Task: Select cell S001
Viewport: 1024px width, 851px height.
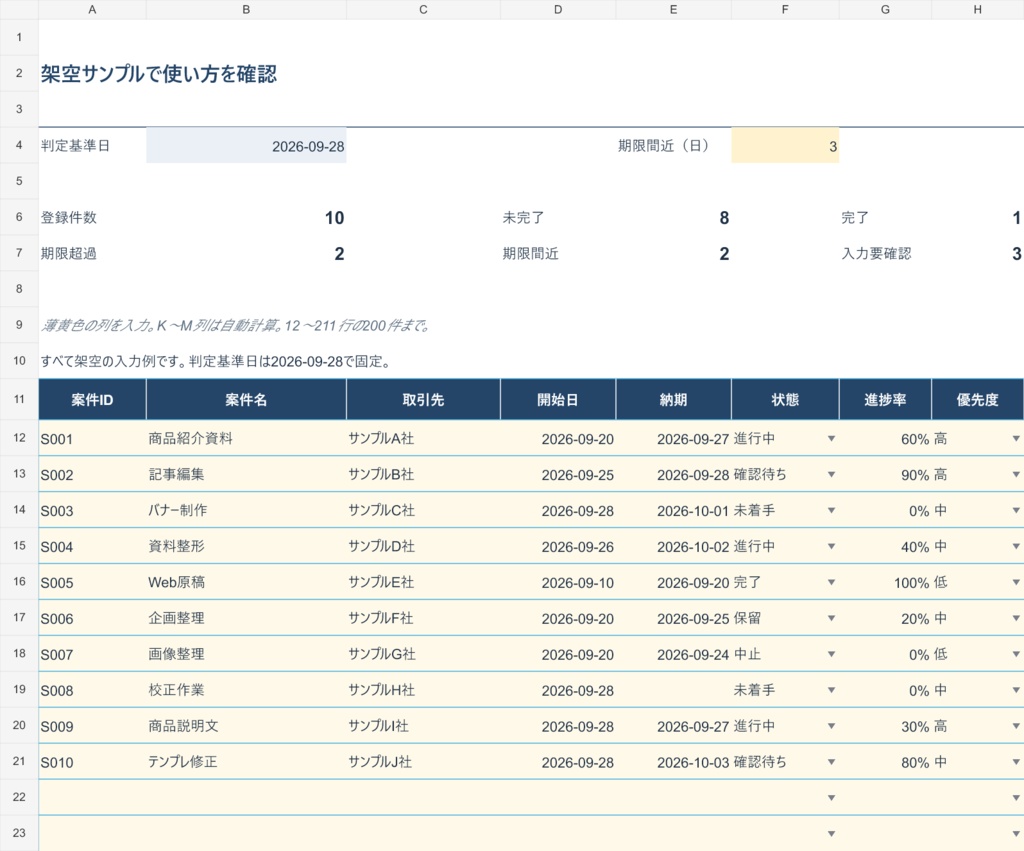Action: [x=92, y=438]
